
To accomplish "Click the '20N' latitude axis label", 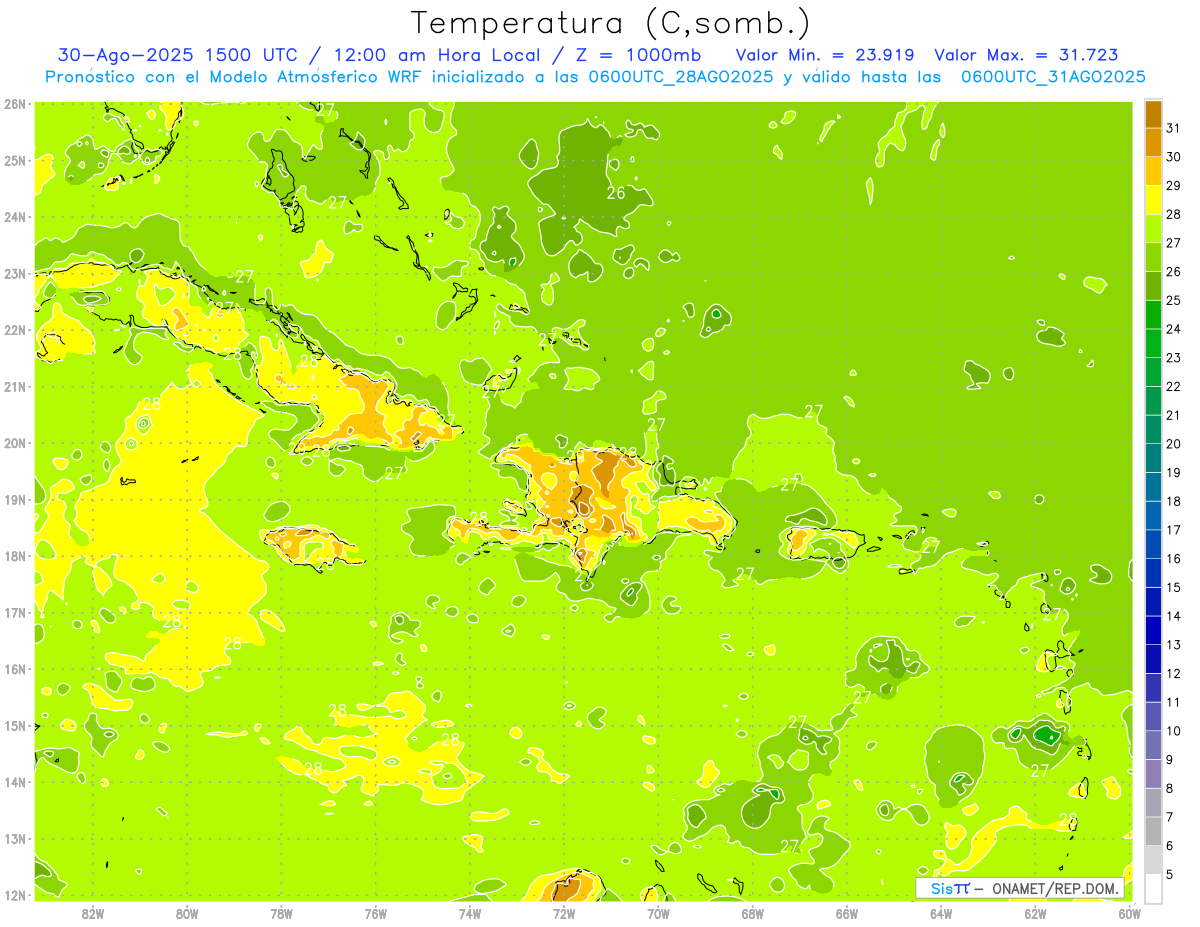I will click(15, 443).
